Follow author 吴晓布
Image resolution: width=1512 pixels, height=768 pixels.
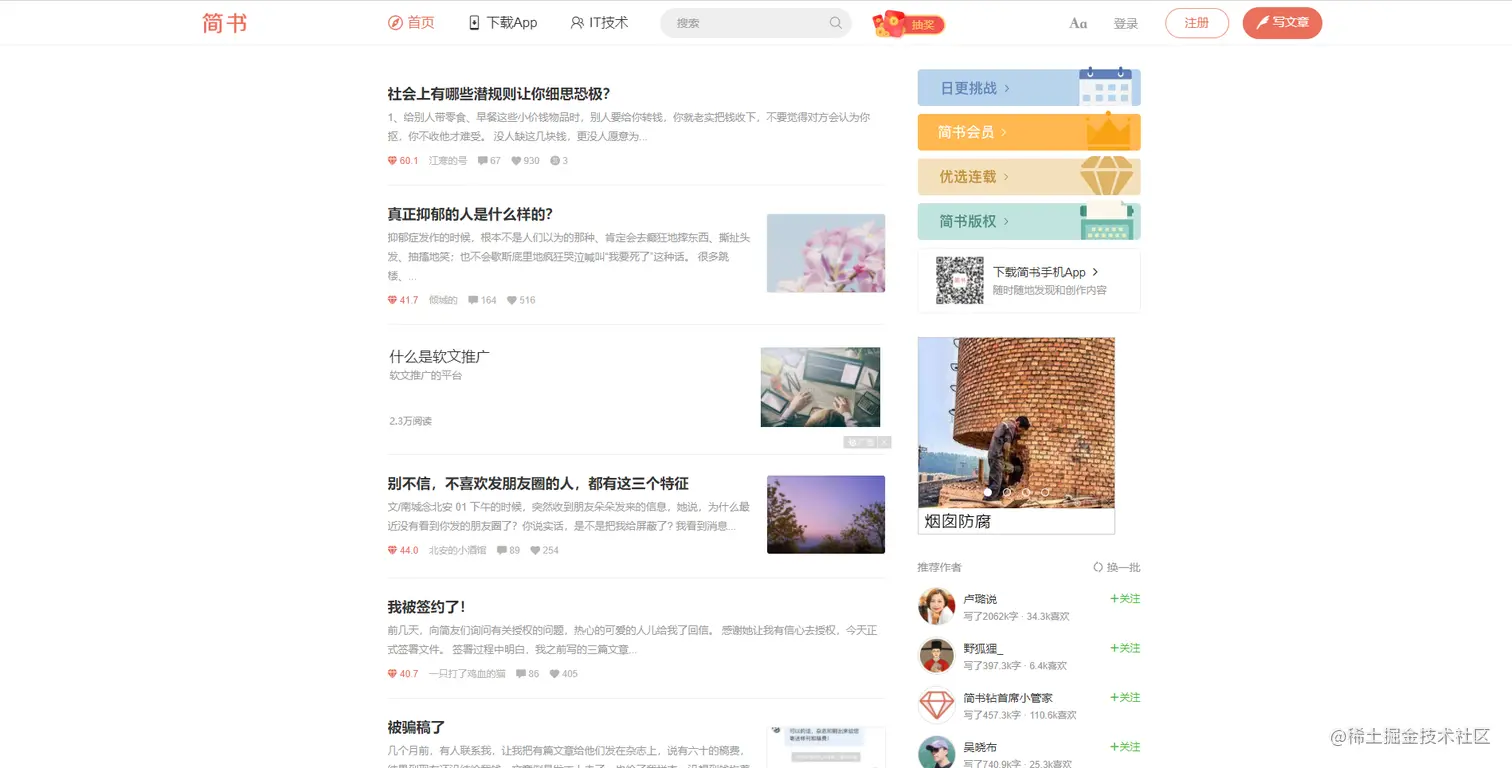click(x=1125, y=747)
